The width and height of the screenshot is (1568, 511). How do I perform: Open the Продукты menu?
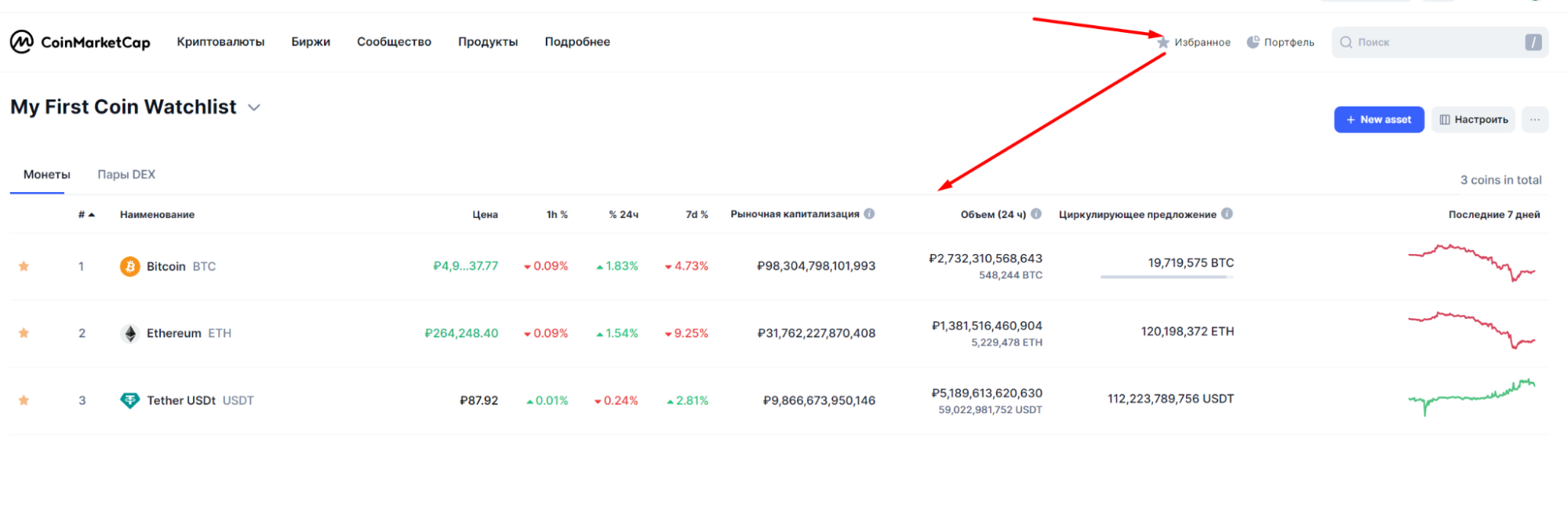[x=488, y=42]
